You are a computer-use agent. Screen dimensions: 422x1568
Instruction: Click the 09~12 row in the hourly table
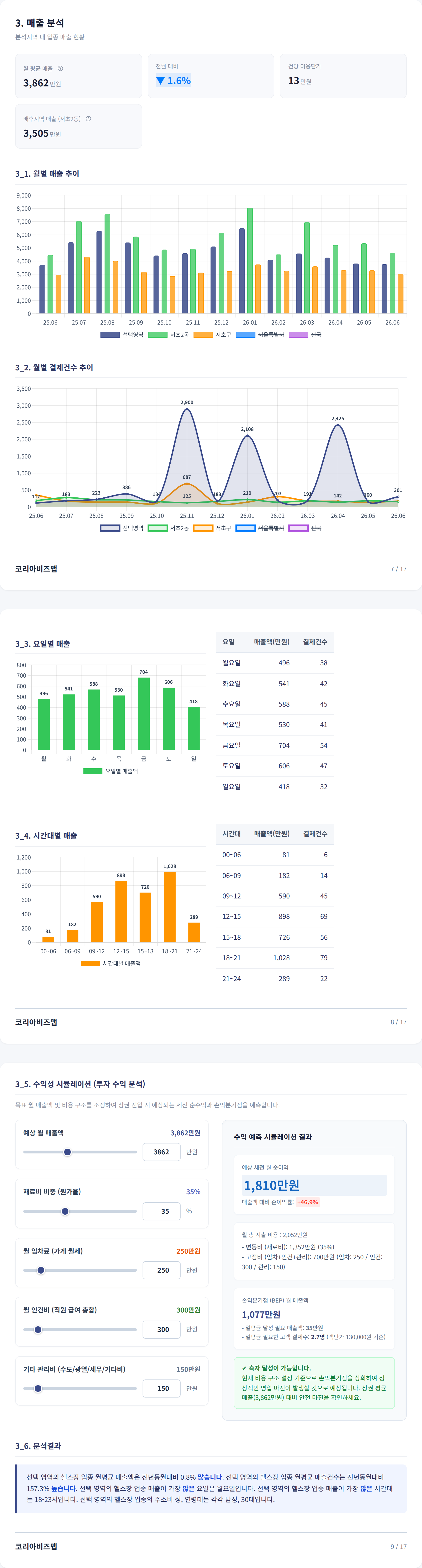click(275, 896)
